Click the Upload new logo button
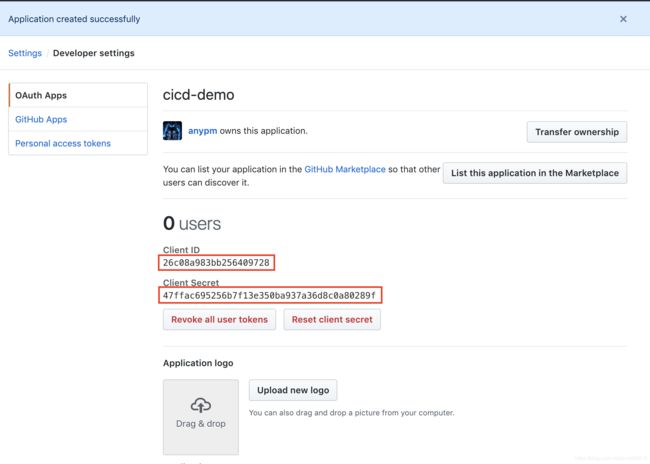This screenshot has width=650, height=464. pyautogui.click(x=293, y=390)
